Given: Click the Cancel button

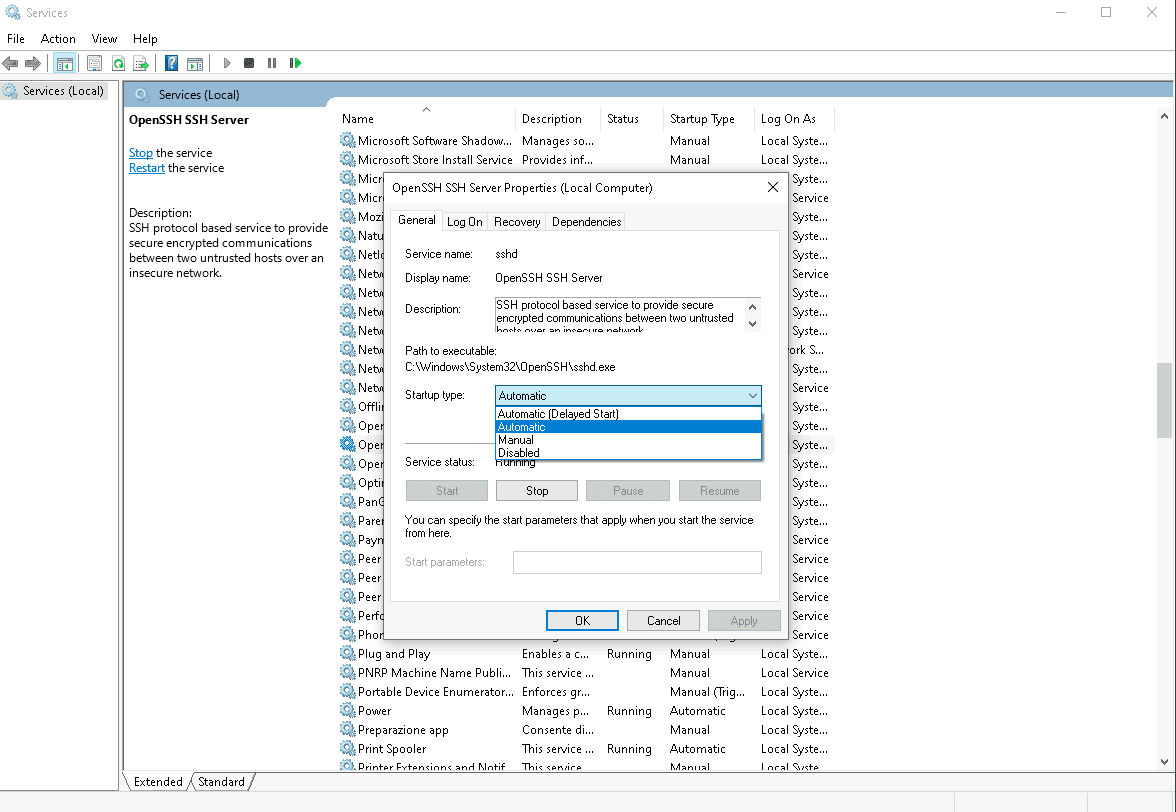Looking at the screenshot, I should (x=664, y=621).
